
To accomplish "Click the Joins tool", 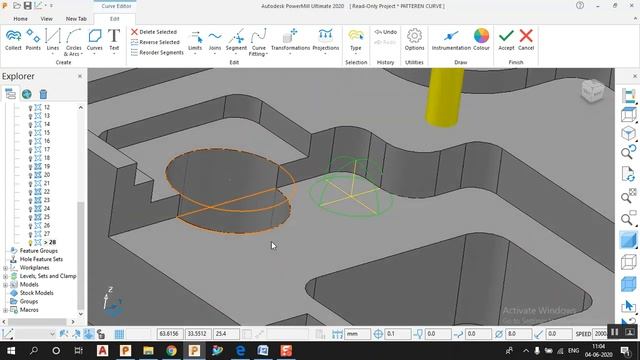I will (215, 41).
